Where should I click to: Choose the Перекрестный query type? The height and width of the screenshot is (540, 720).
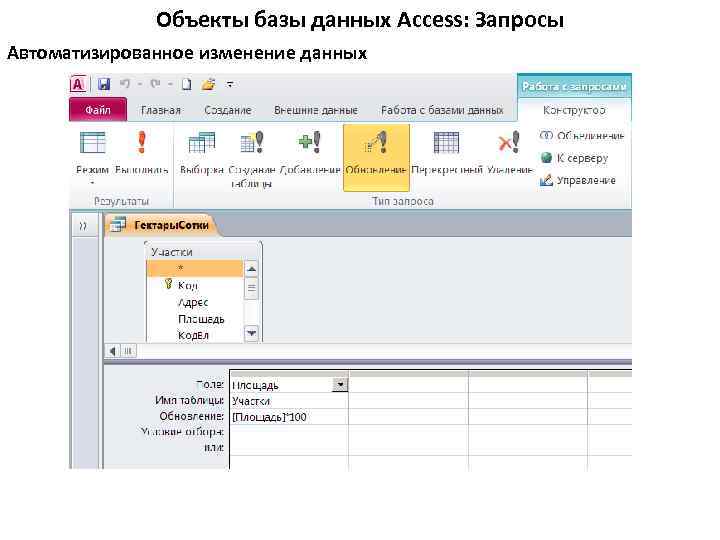[x=447, y=155]
